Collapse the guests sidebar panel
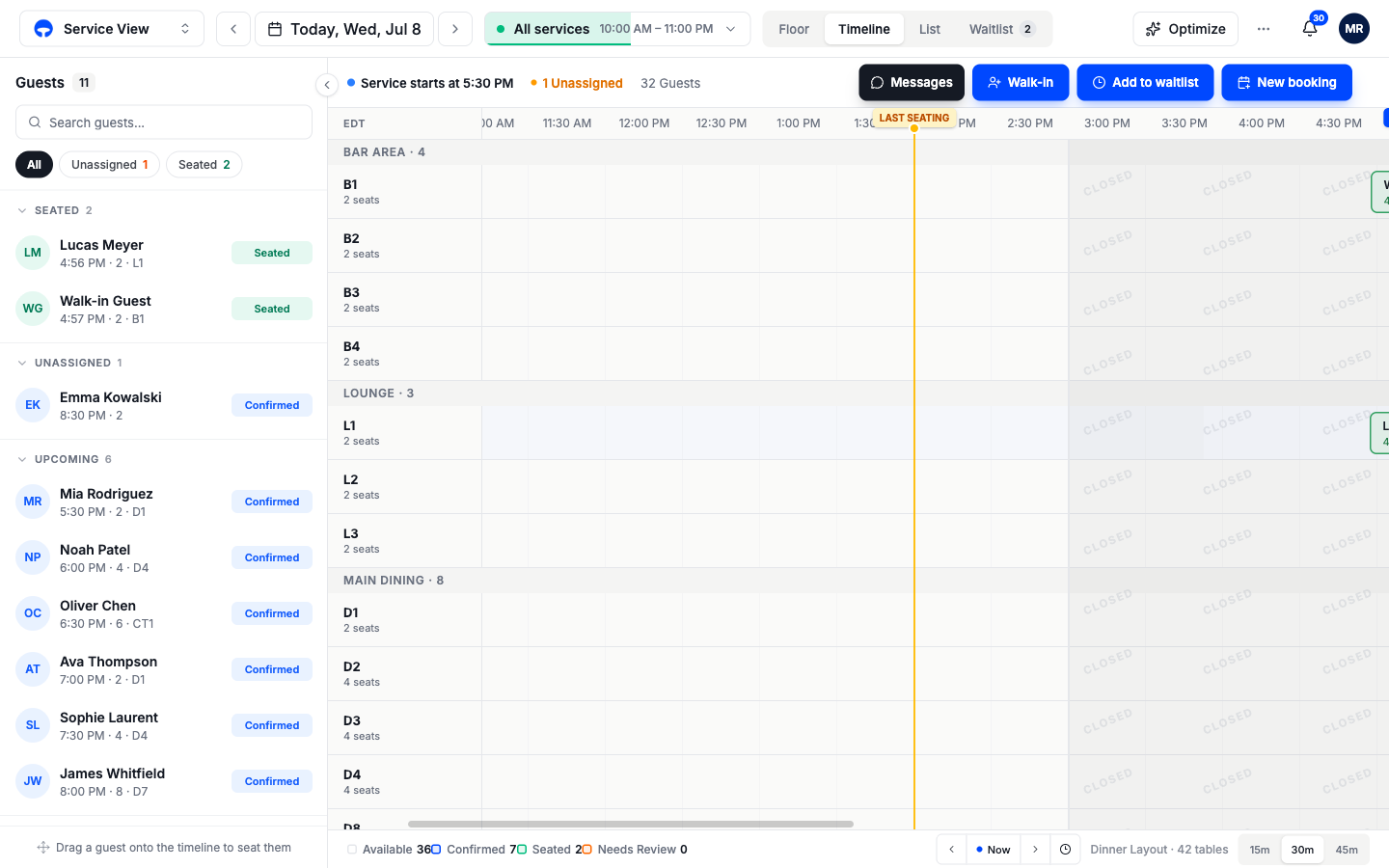The height and width of the screenshot is (868, 1389). pyautogui.click(x=327, y=85)
